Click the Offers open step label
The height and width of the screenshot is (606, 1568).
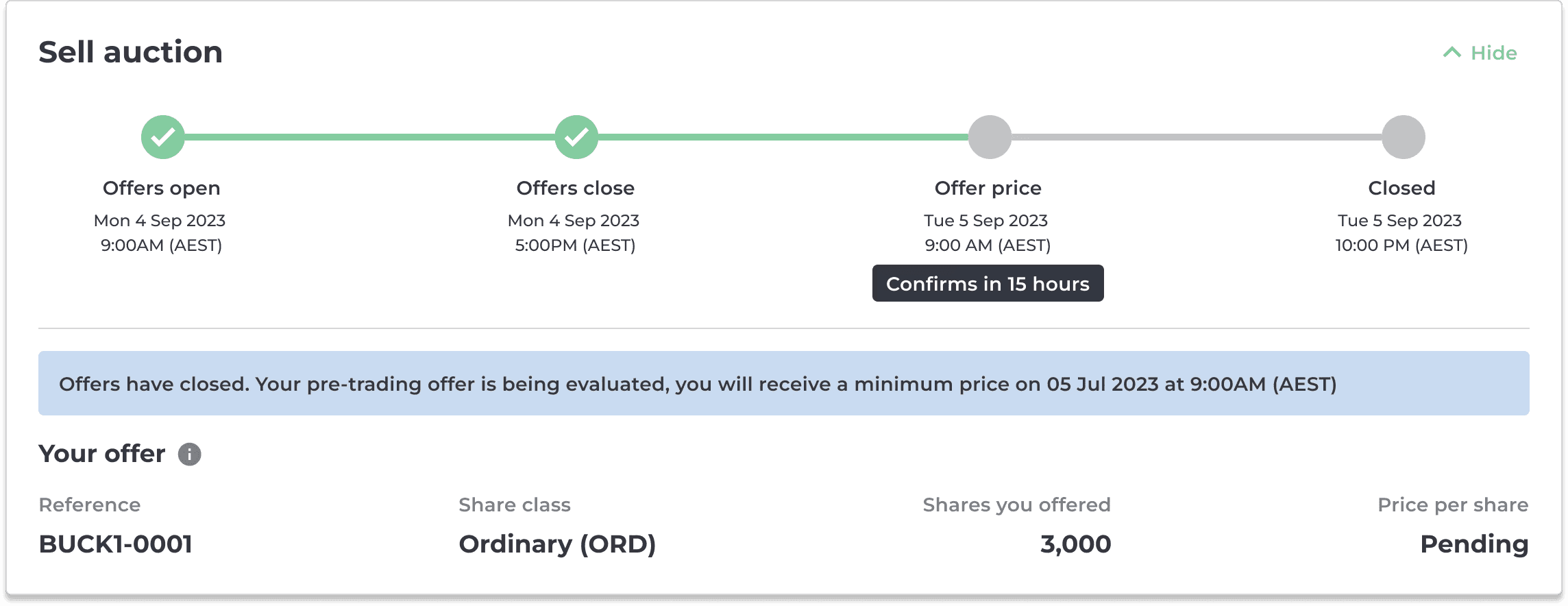pos(162,188)
